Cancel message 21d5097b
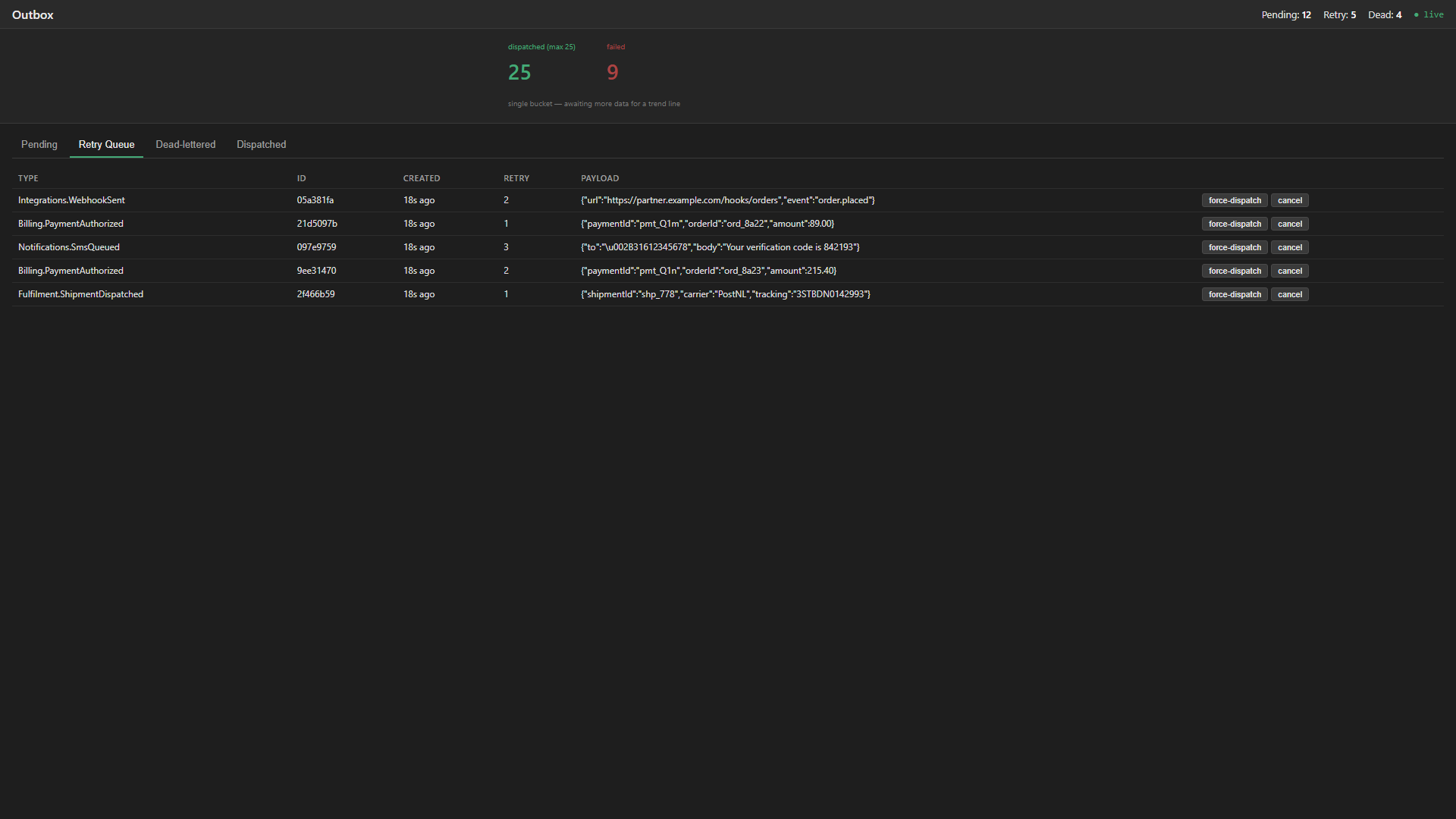The width and height of the screenshot is (1456, 819). (x=1289, y=224)
